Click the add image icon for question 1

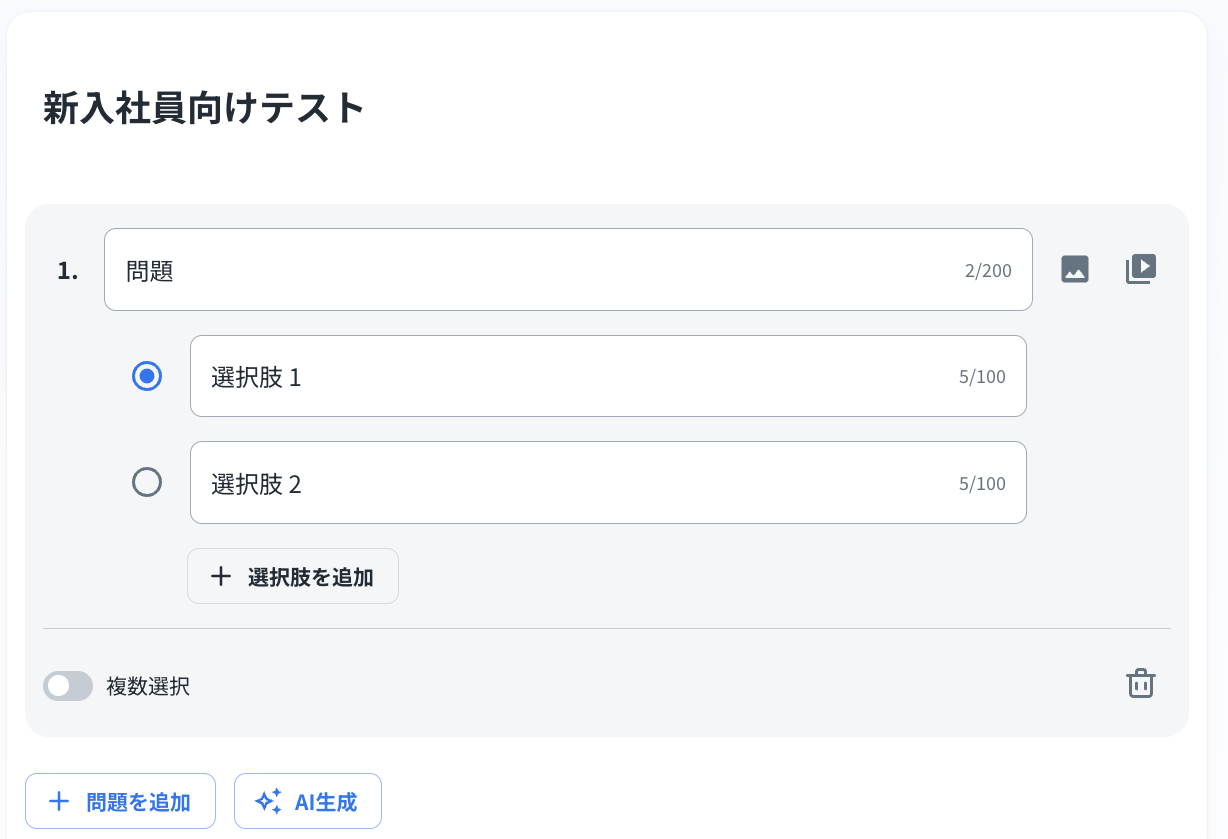pyautogui.click(x=1075, y=269)
